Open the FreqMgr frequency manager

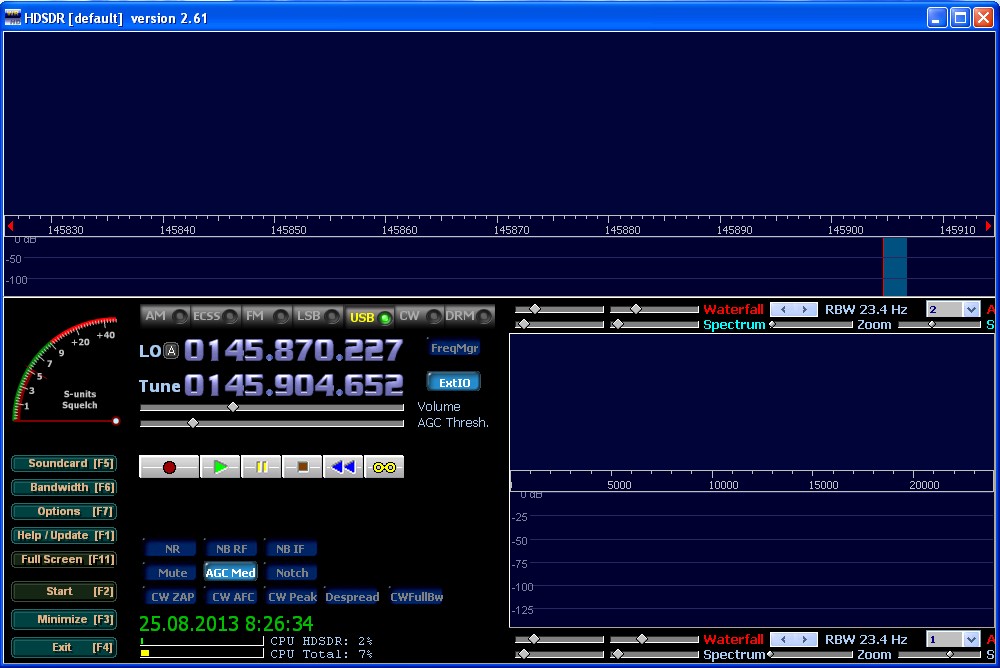point(455,348)
